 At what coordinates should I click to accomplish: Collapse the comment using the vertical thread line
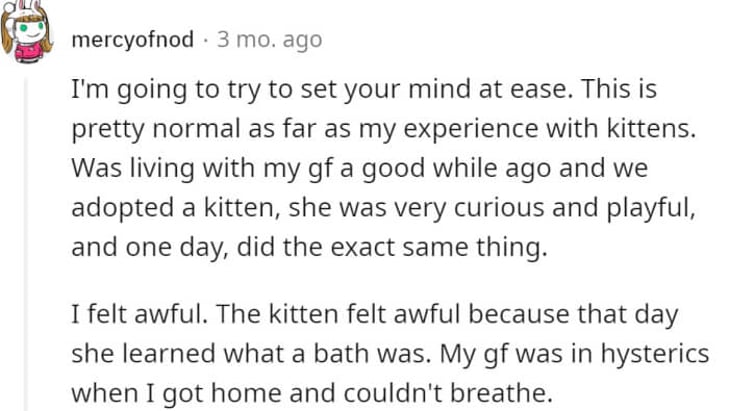point(27,244)
